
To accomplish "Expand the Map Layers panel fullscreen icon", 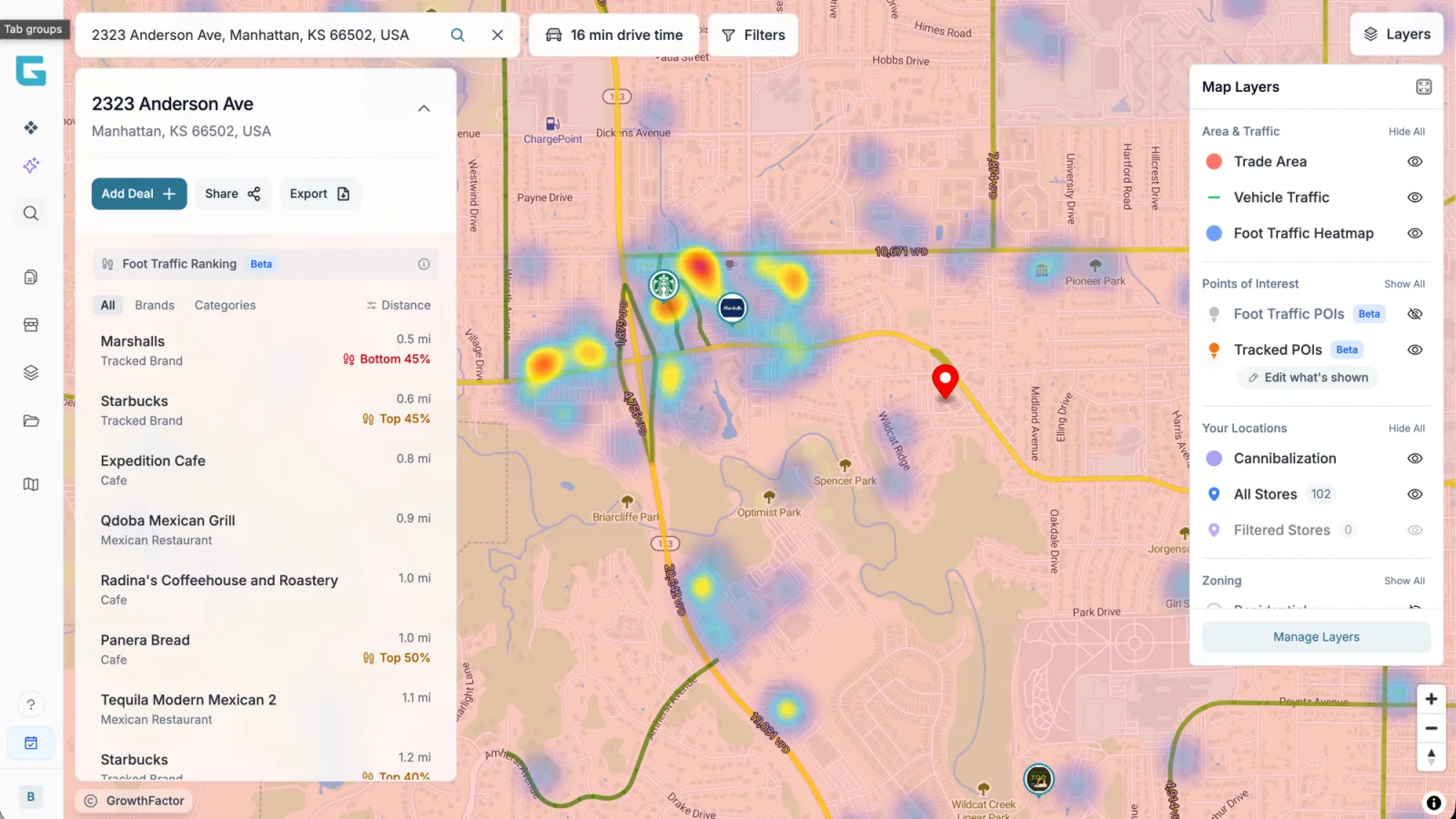I will point(1424,86).
